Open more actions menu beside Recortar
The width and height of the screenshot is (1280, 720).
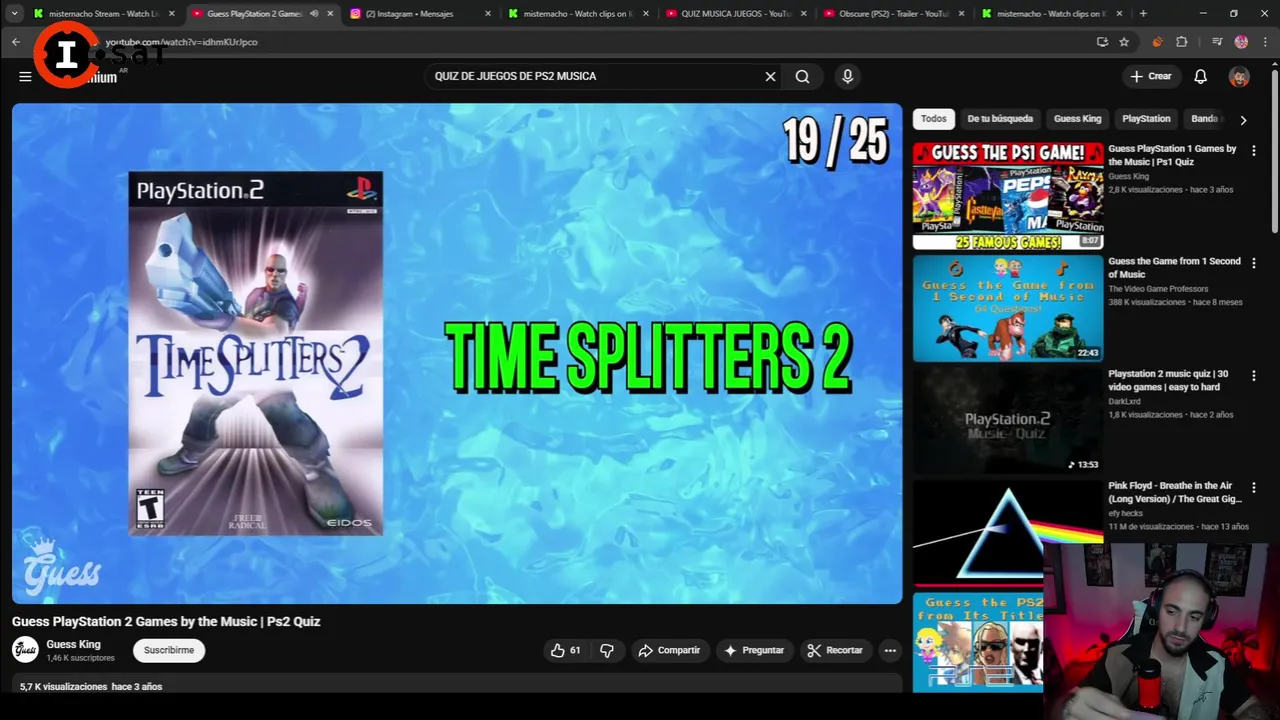[x=890, y=650]
